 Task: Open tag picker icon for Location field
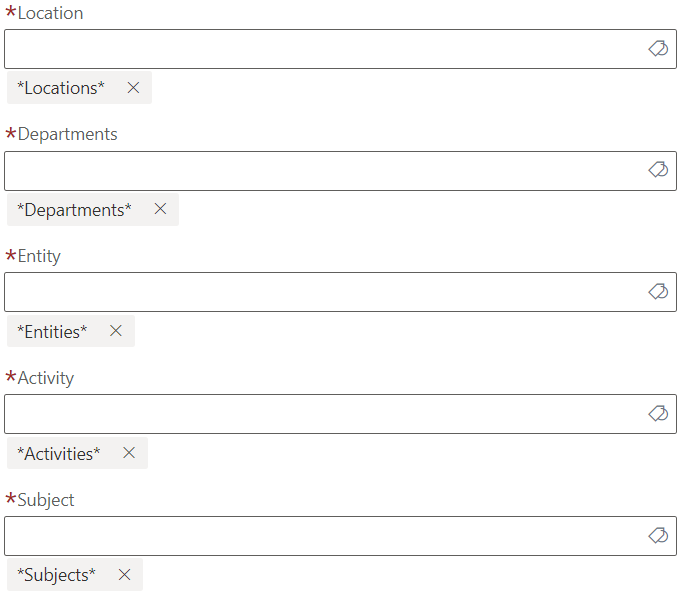click(x=658, y=49)
